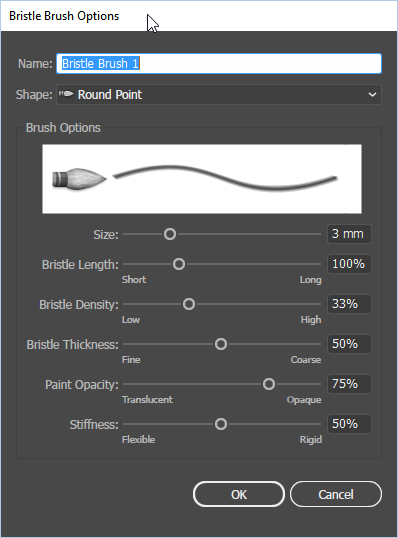Click the Paint Opacity slider handle
398x538 pixels.
click(x=269, y=384)
